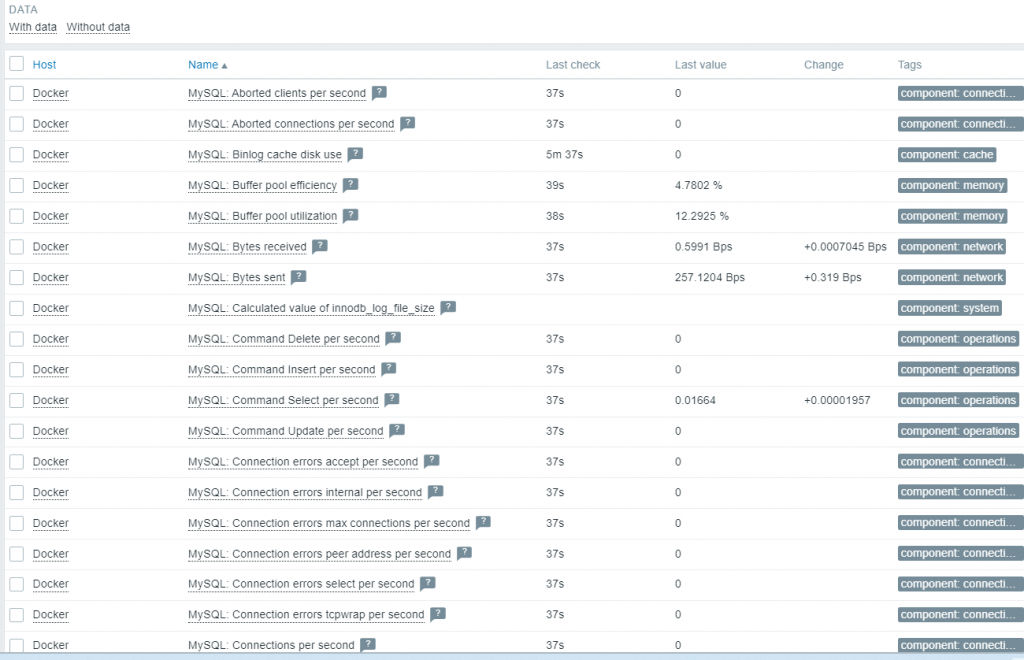Open MySQL: Connection errors tcpwrap per second

click(x=306, y=614)
